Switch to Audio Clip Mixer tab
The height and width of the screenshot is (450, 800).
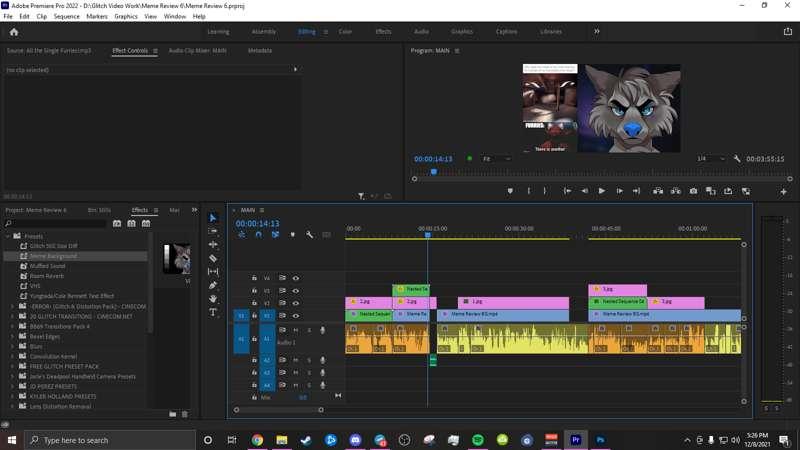[x=197, y=51]
